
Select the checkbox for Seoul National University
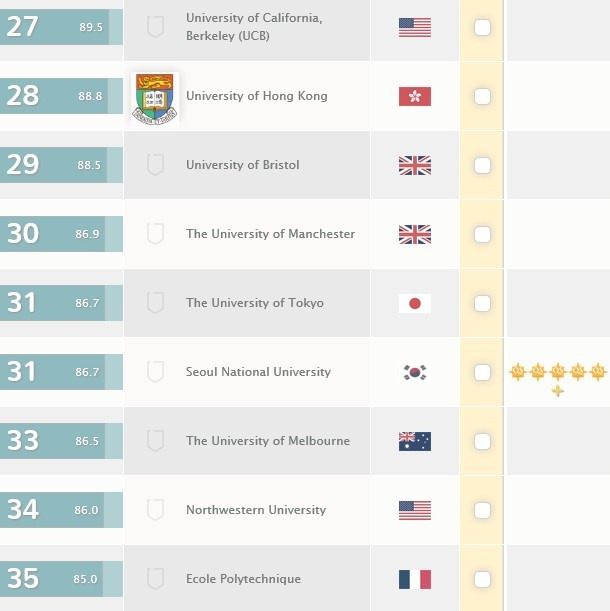click(482, 373)
